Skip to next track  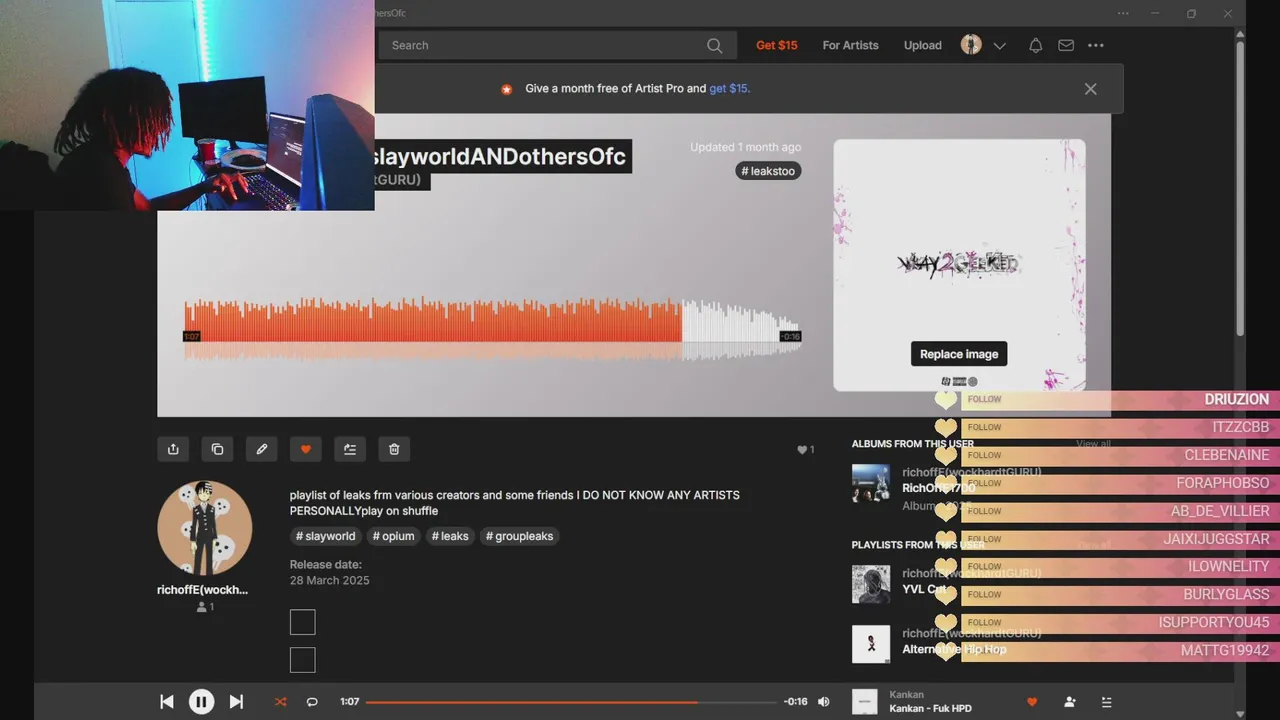click(x=236, y=702)
